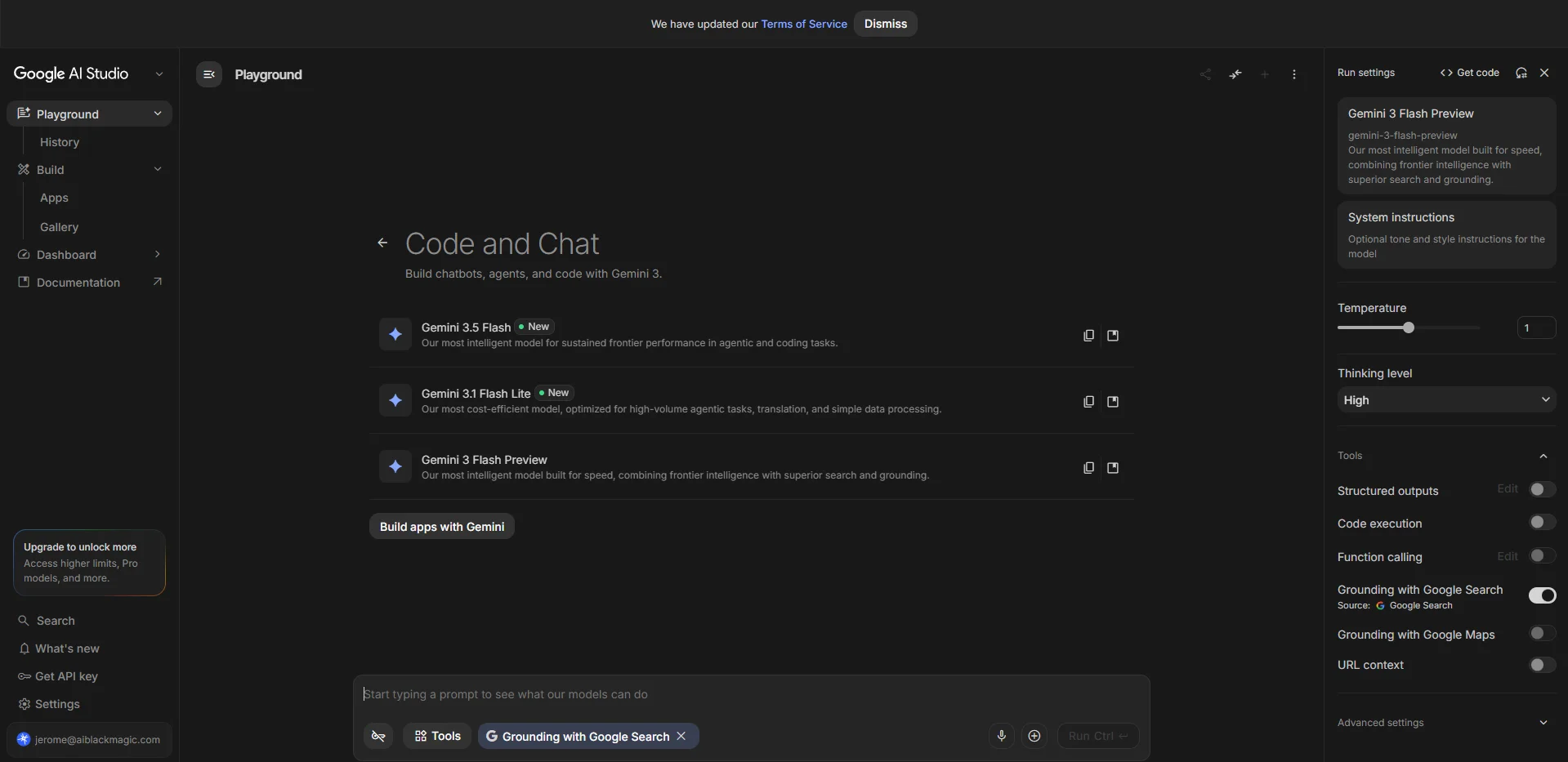Click the share icon in the Playground header
The width and height of the screenshot is (1568, 762).
click(x=1205, y=74)
